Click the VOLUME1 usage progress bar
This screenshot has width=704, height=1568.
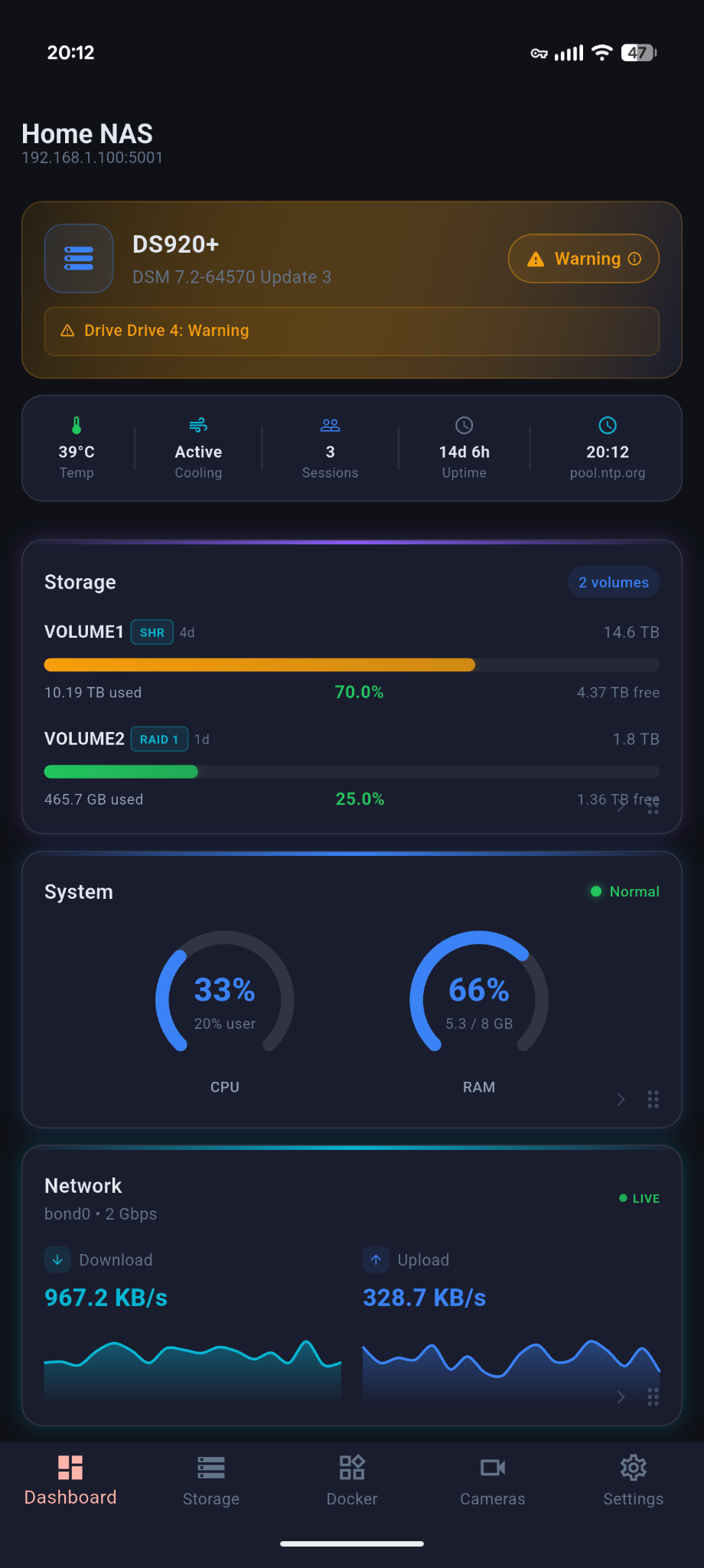click(x=351, y=665)
